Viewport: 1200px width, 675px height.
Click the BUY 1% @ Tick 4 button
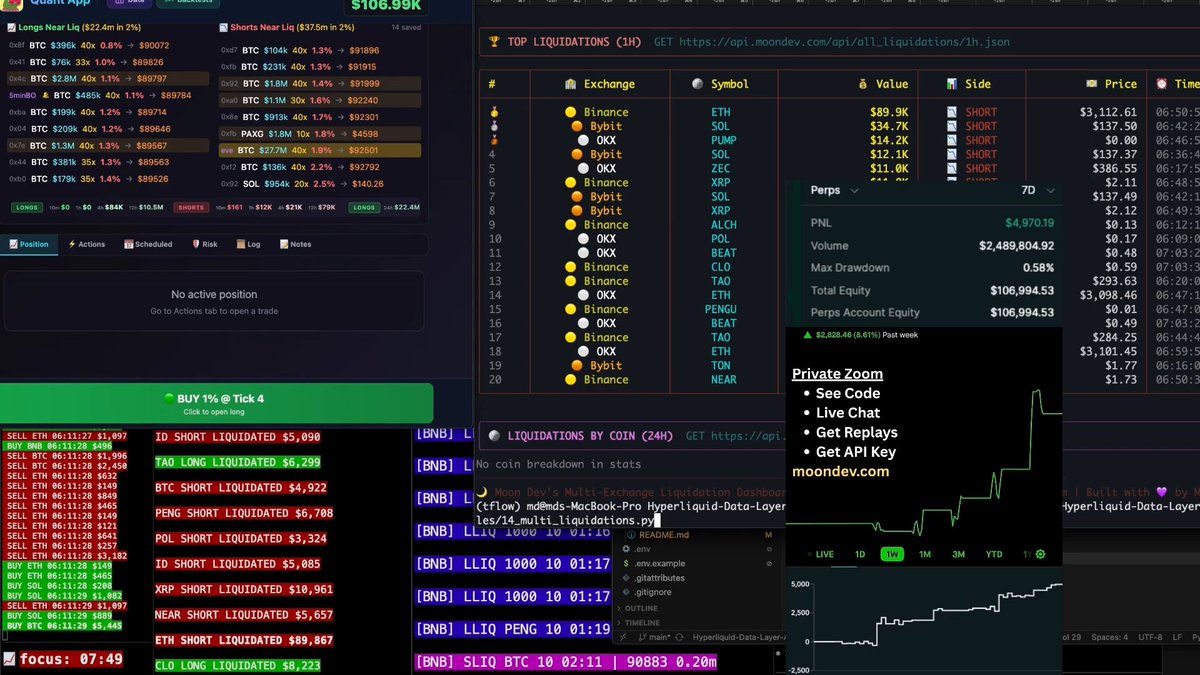point(216,403)
